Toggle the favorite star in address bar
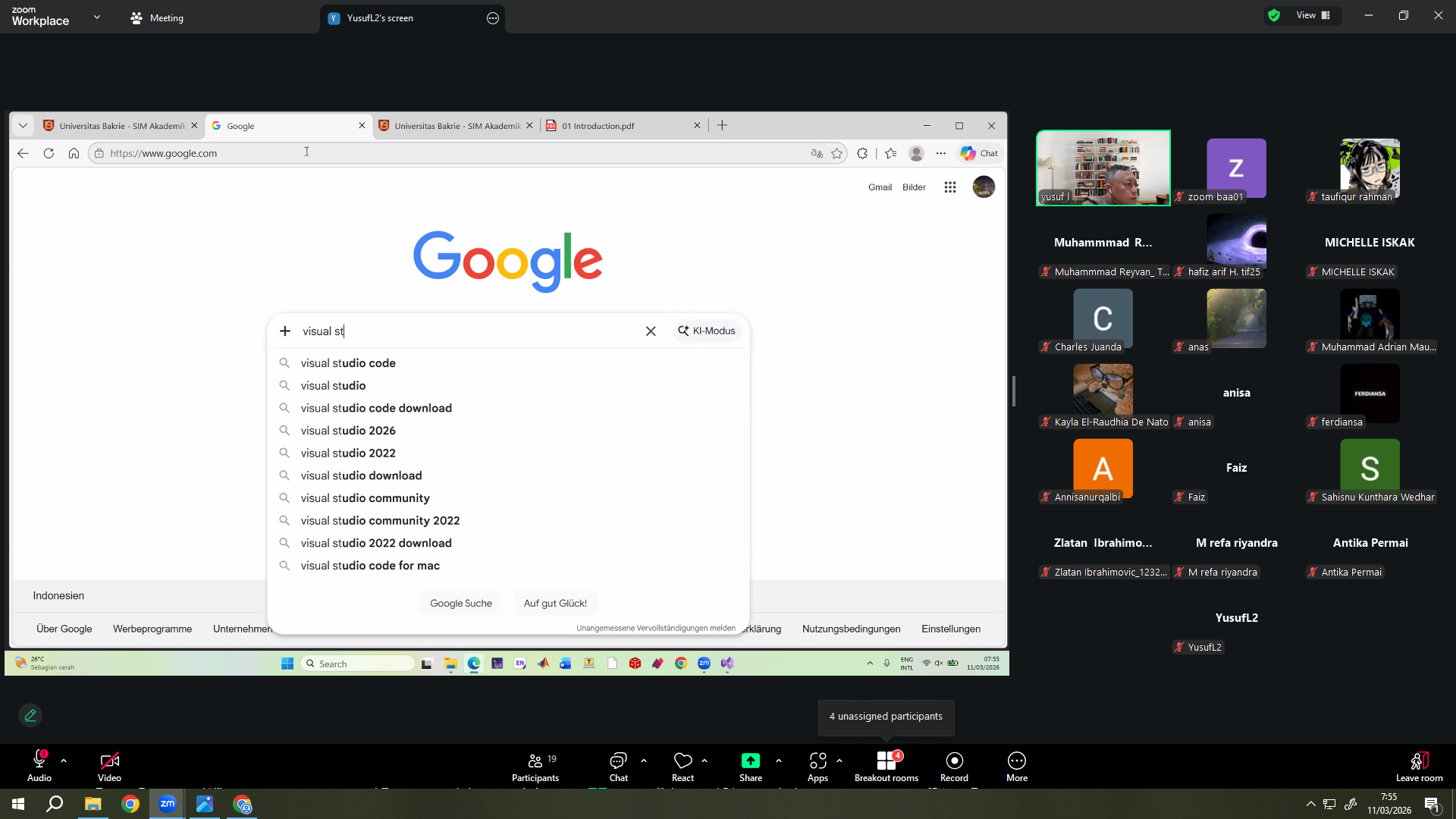1456x819 pixels. pyautogui.click(x=837, y=153)
